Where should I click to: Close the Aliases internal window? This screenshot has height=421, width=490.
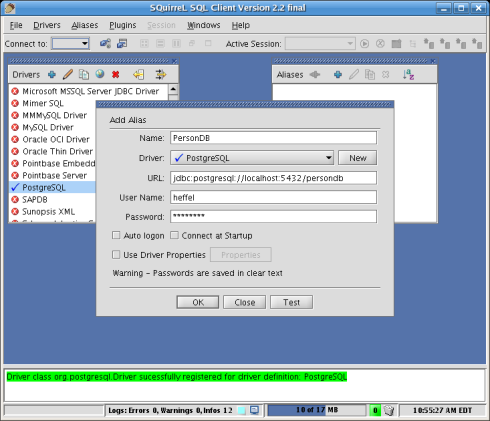(433, 61)
